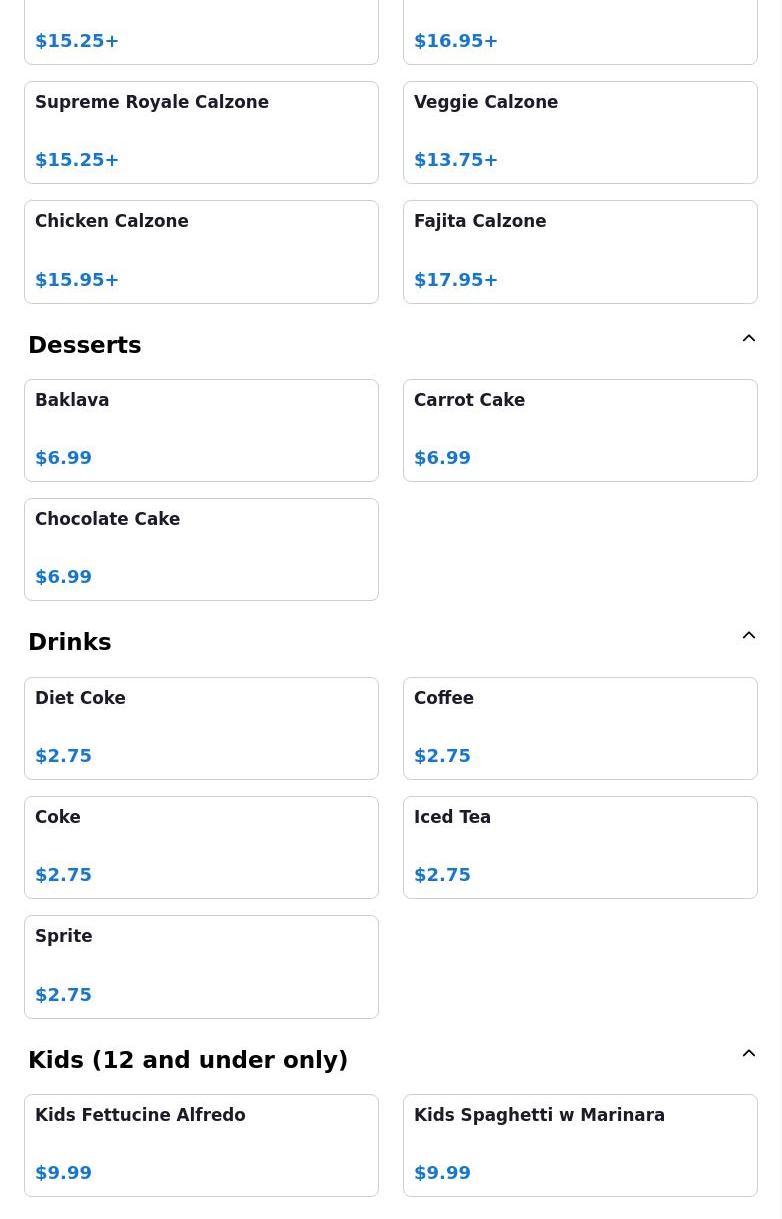Pick the Coffee drink card
The image size is (782, 1219).
point(580,728)
